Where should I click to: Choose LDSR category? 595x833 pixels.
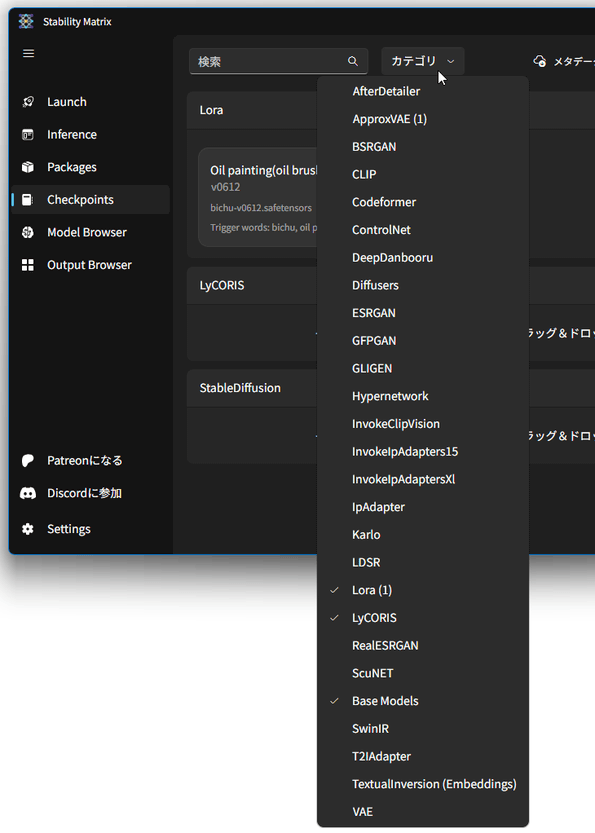[423, 563]
